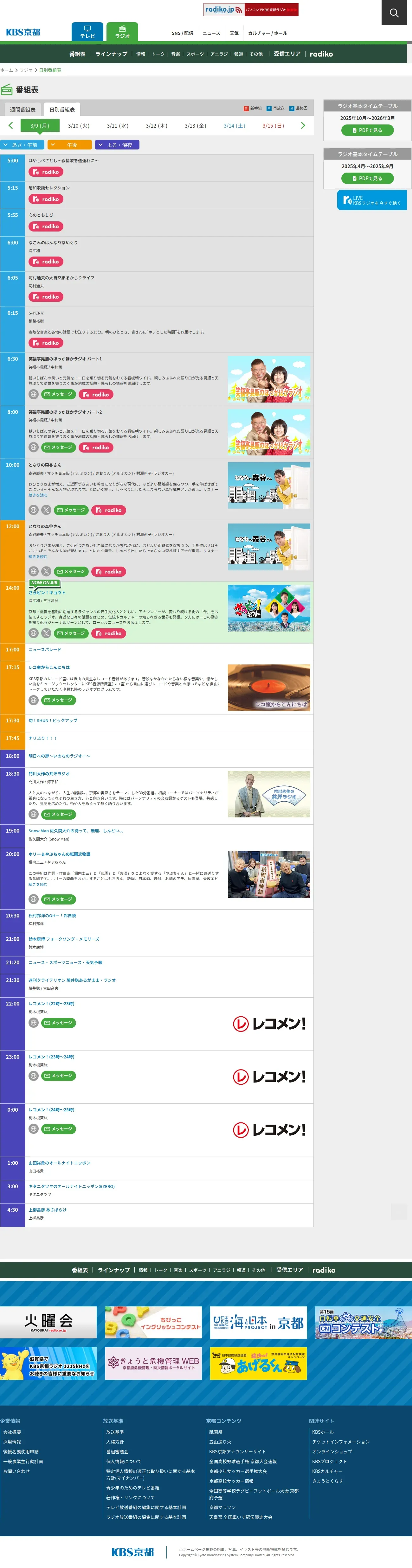Select the ラジオ tab with radio icon
This screenshot has width=412, height=1568.
click(122, 32)
